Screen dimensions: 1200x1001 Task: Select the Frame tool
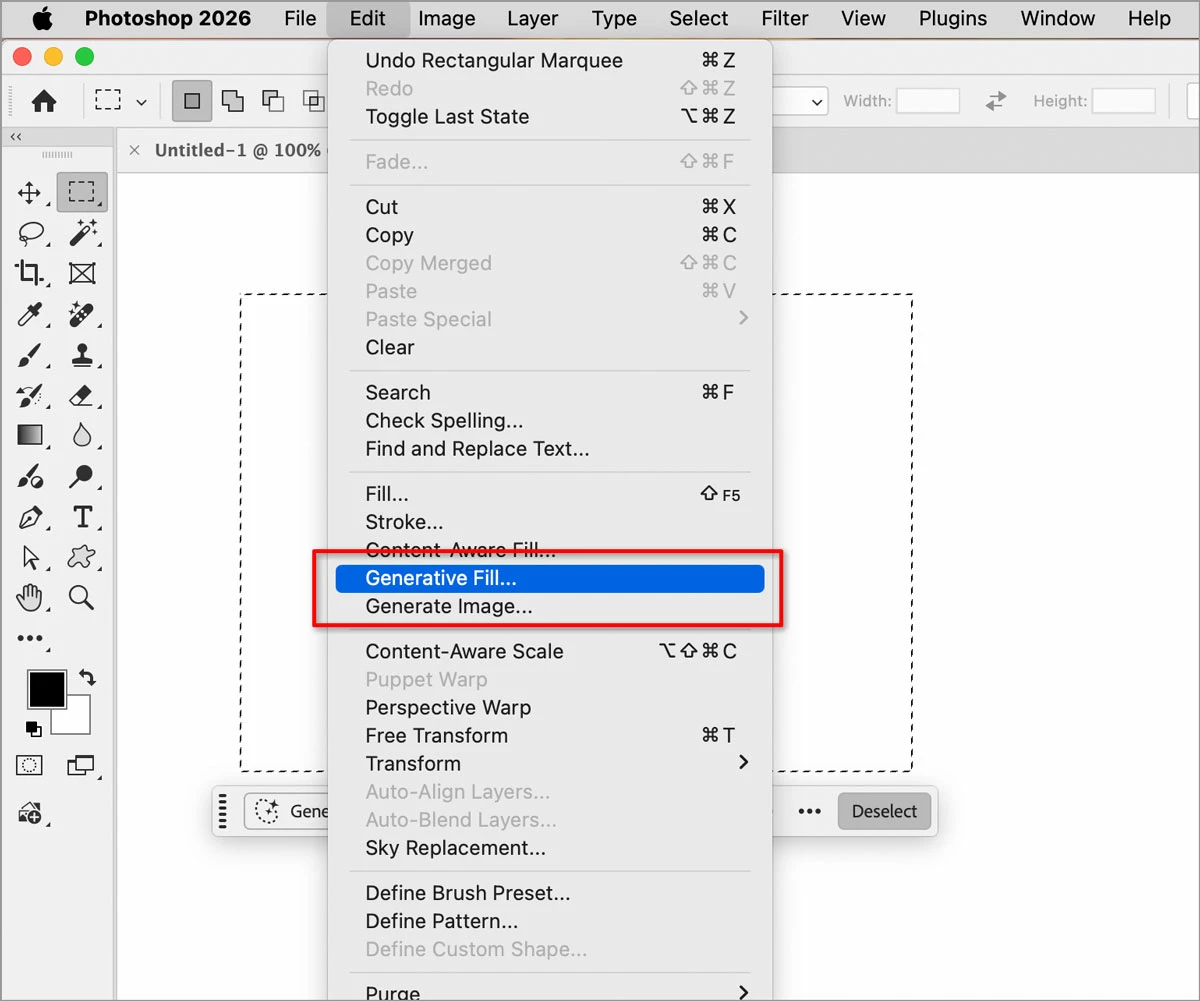[82, 273]
